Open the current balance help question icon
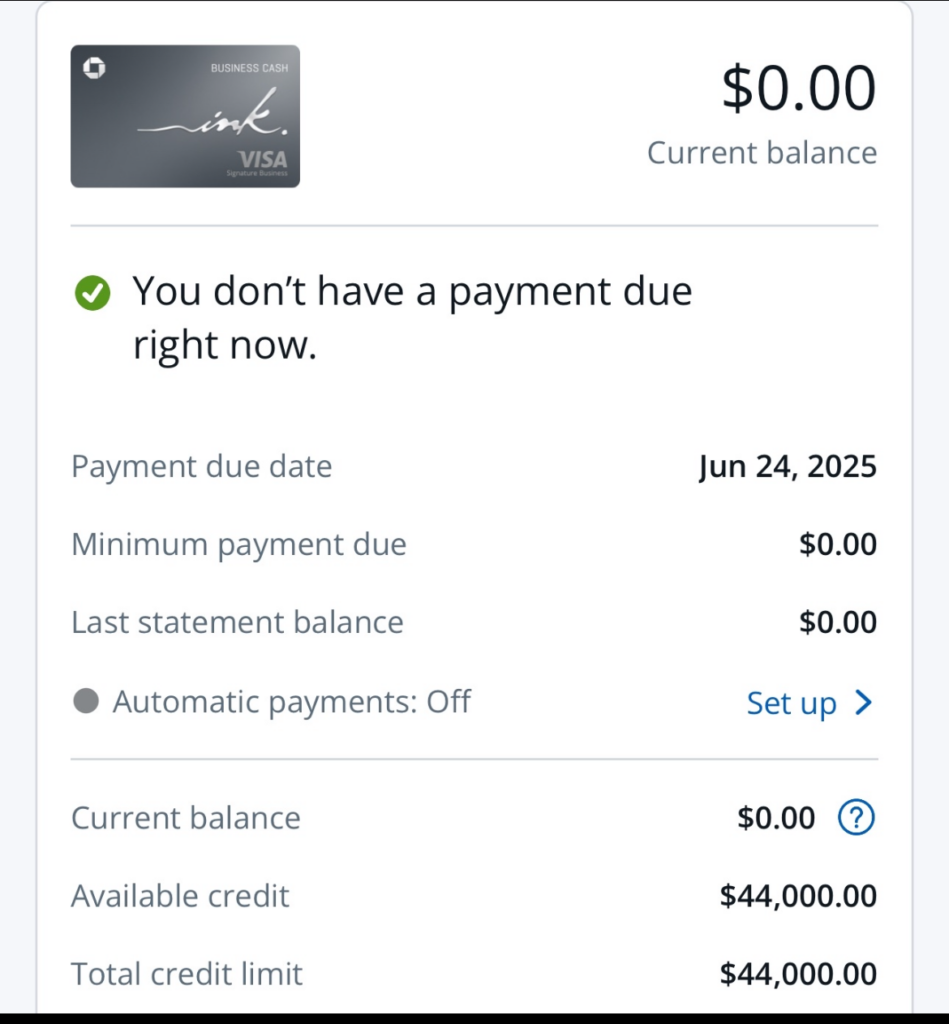 (x=856, y=818)
